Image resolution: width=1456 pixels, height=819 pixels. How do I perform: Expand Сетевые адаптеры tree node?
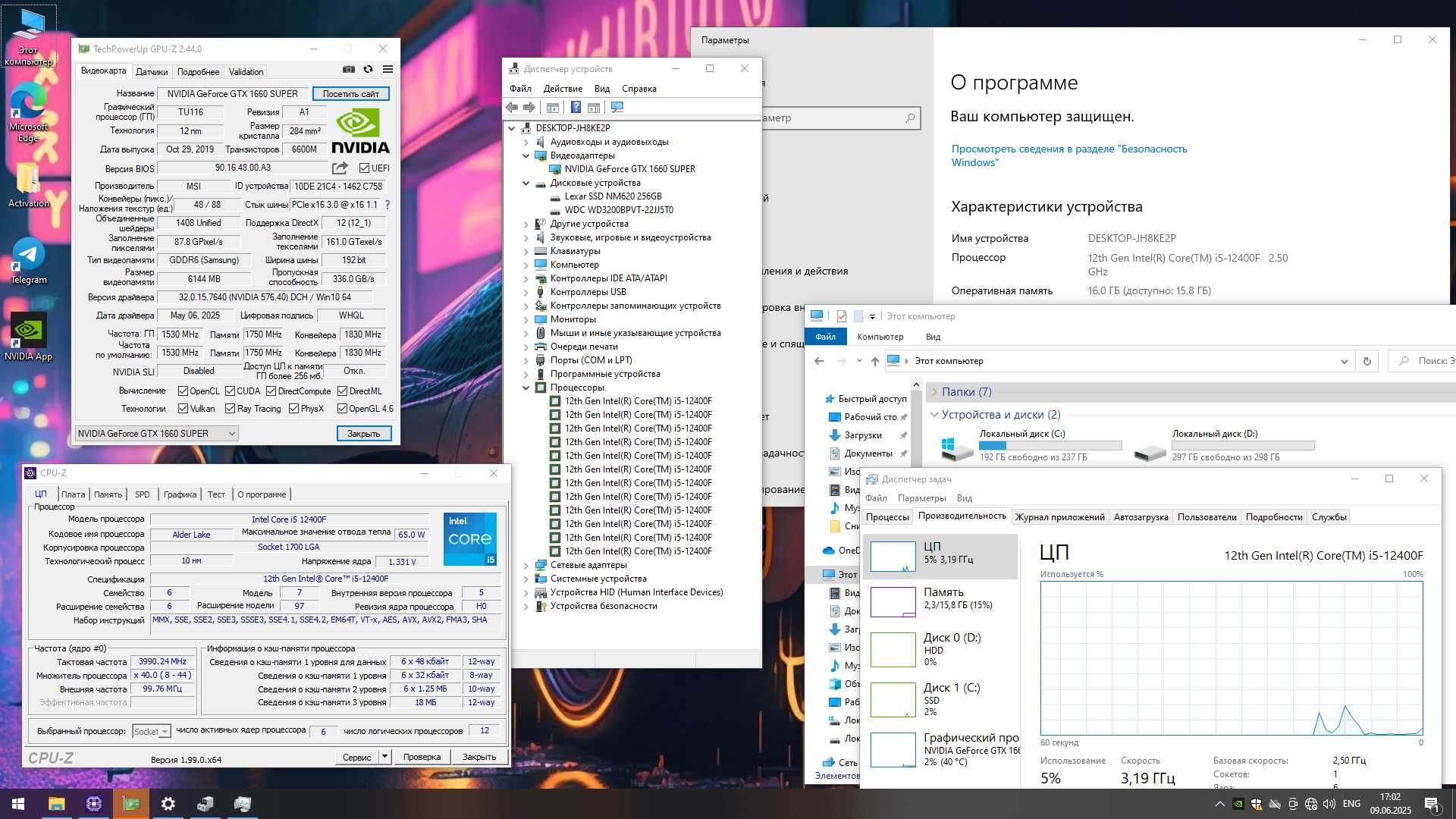526,565
